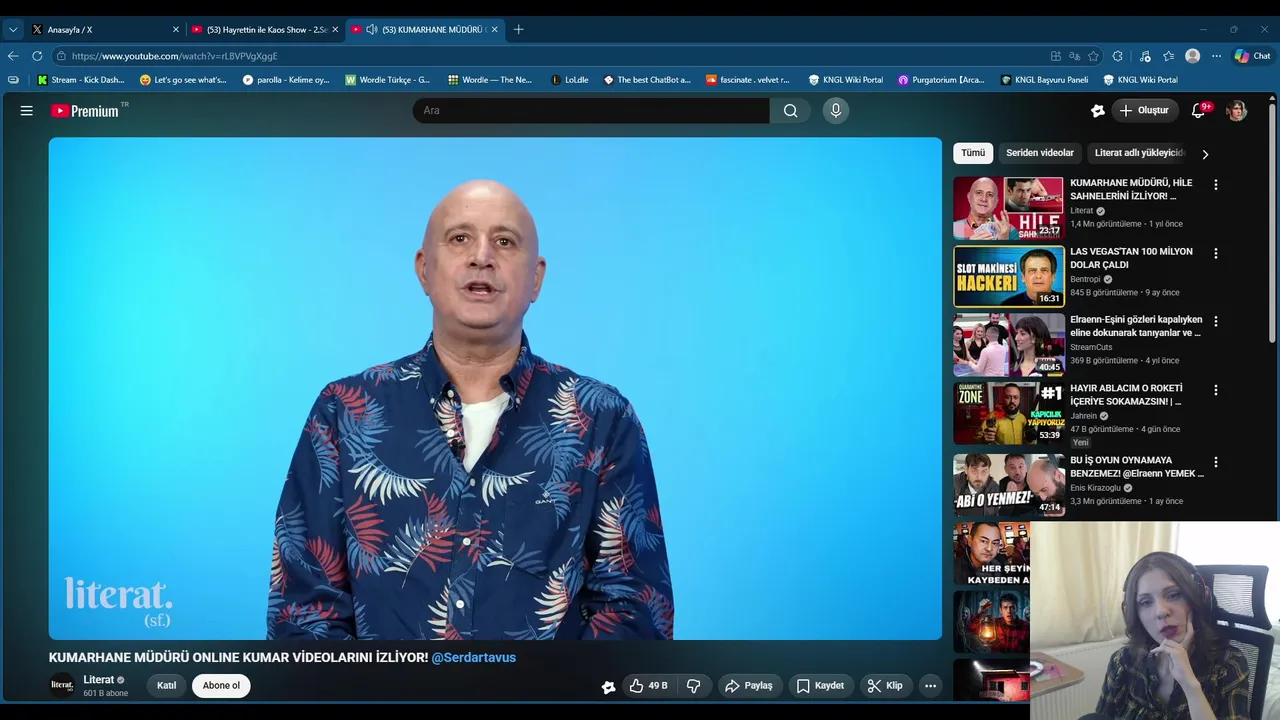Select Literat adlı yükleyiciden filter chip
Viewport: 1280px width, 720px height.
pos(1140,153)
